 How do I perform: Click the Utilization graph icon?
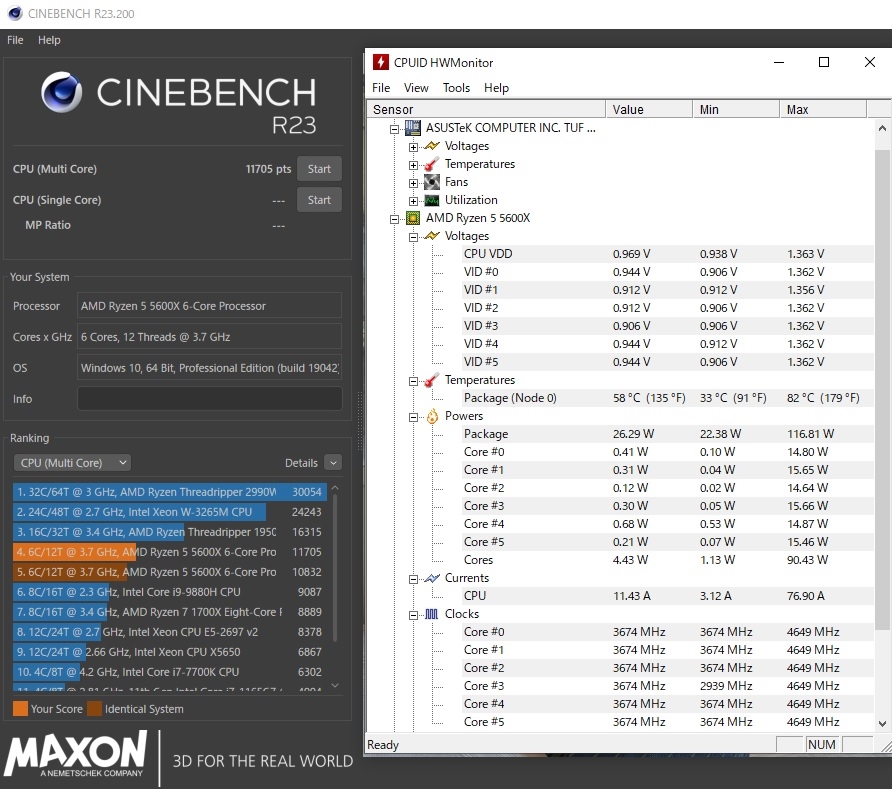click(432, 200)
